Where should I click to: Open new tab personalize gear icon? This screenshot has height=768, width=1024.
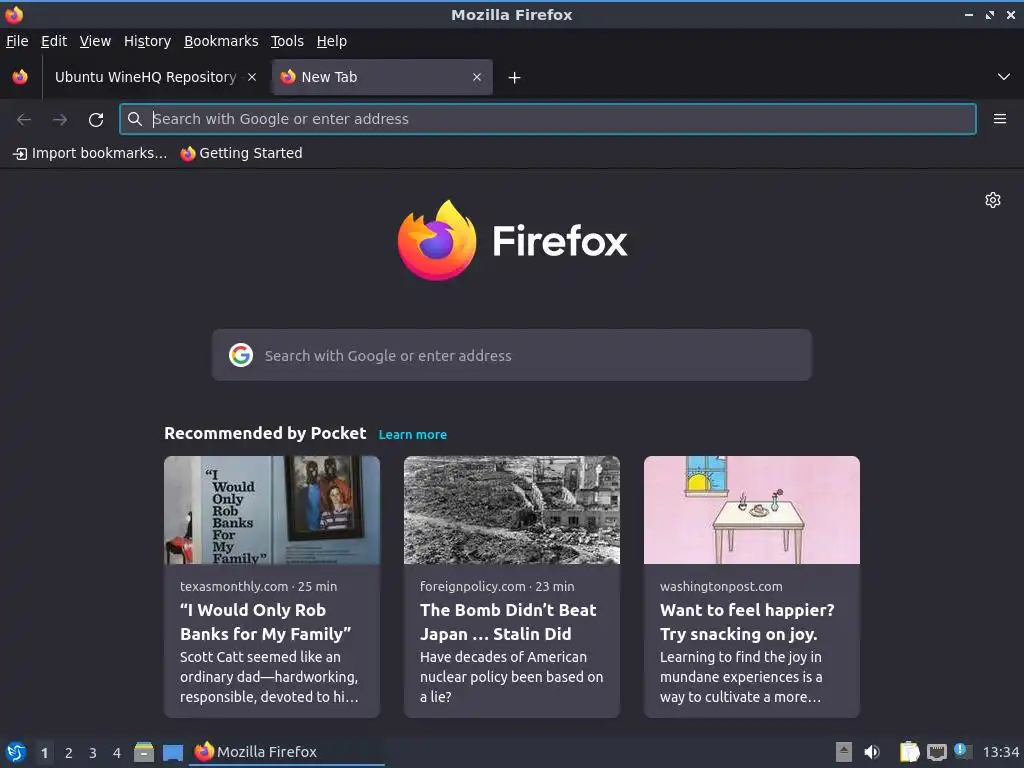pyautogui.click(x=993, y=200)
